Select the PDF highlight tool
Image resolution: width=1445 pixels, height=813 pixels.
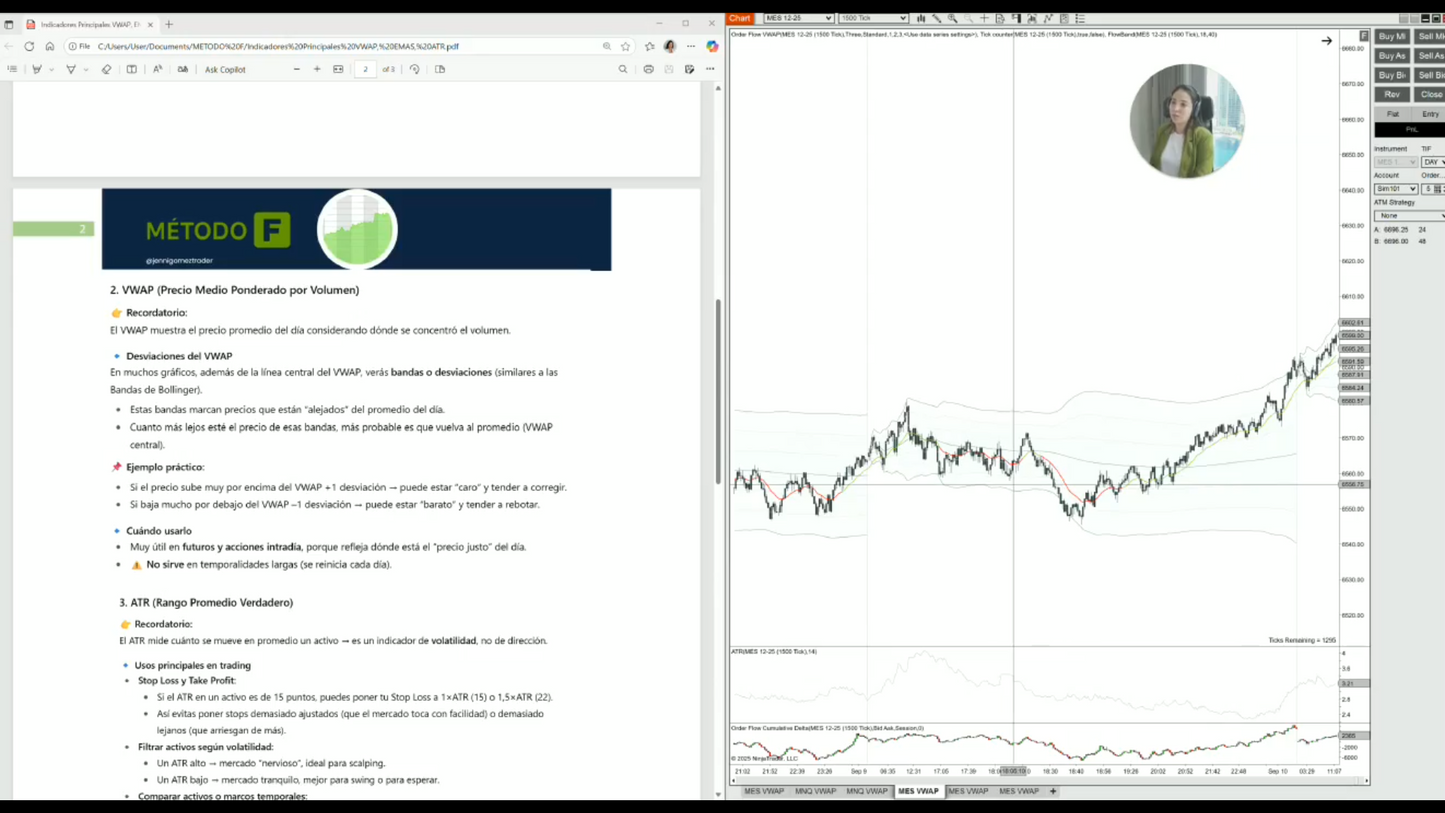tap(37, 69)
